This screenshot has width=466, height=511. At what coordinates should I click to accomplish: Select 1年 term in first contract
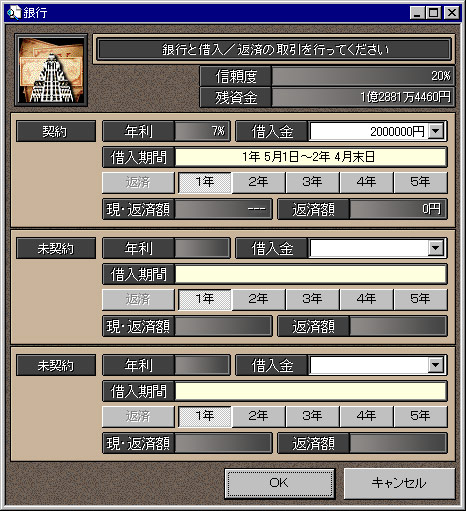(x=205, y=182)
